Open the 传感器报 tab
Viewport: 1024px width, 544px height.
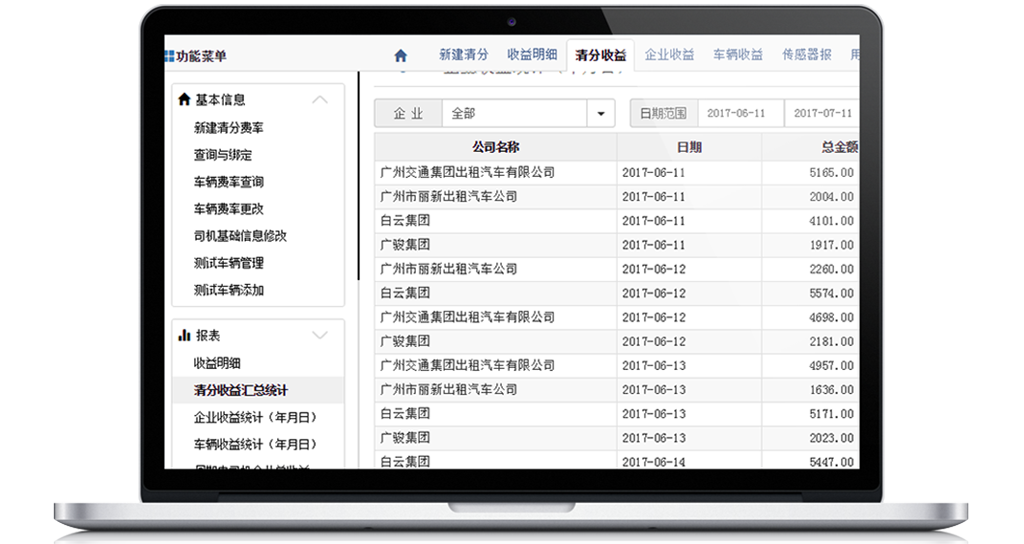coord(807,55)
